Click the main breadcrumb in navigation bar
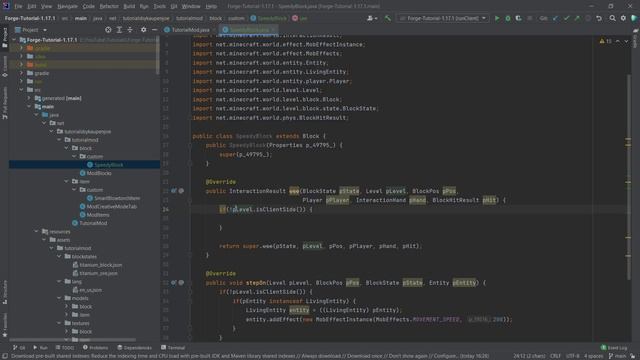Screen dimensions: 640x360 80,18
